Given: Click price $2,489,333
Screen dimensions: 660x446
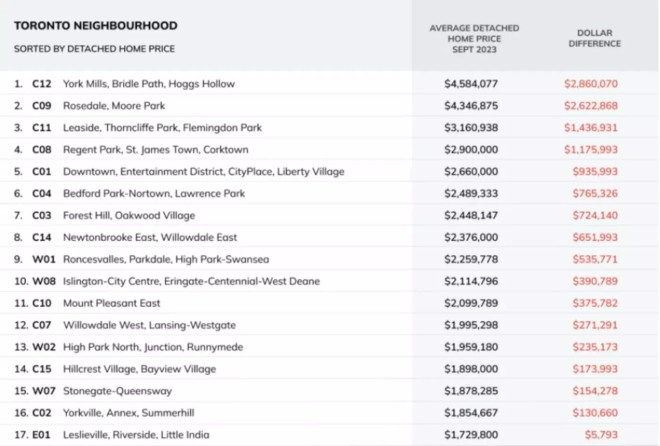Looking at the screenshot, I should pyautogui.click(x=471, y=194).
